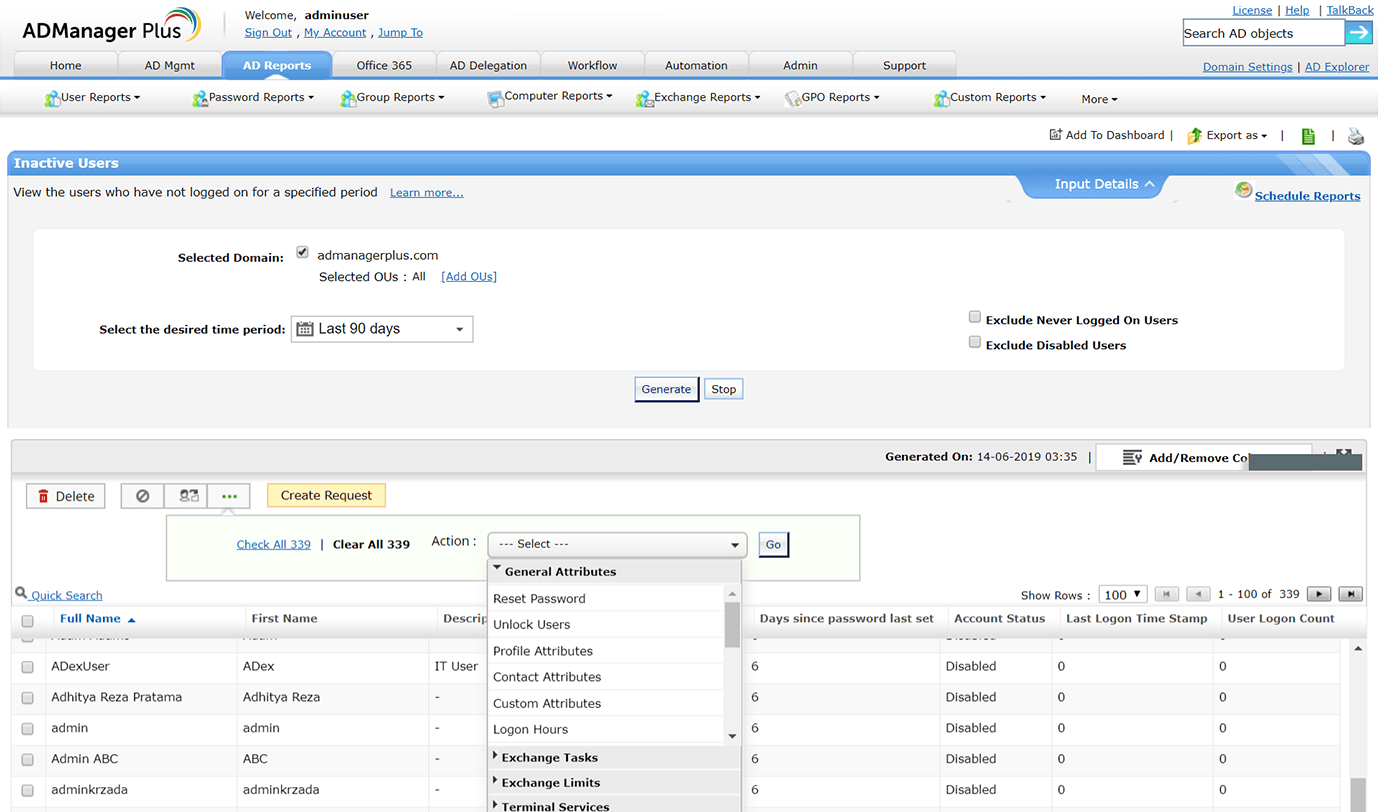The width and height of the screenshot is (1378, 812).
Task: Open the Exchange Reports dropdown menu
Action: (698, 98)
